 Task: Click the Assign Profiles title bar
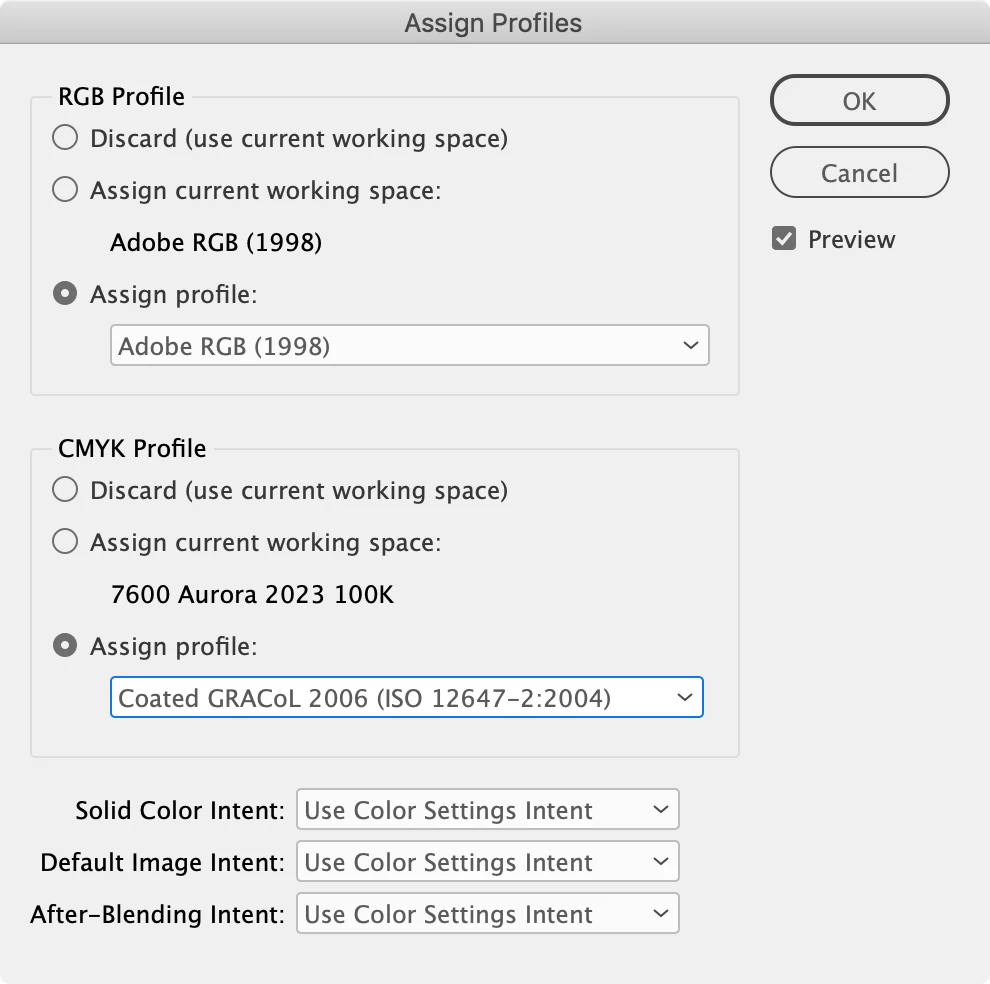(x=495, y=22)
